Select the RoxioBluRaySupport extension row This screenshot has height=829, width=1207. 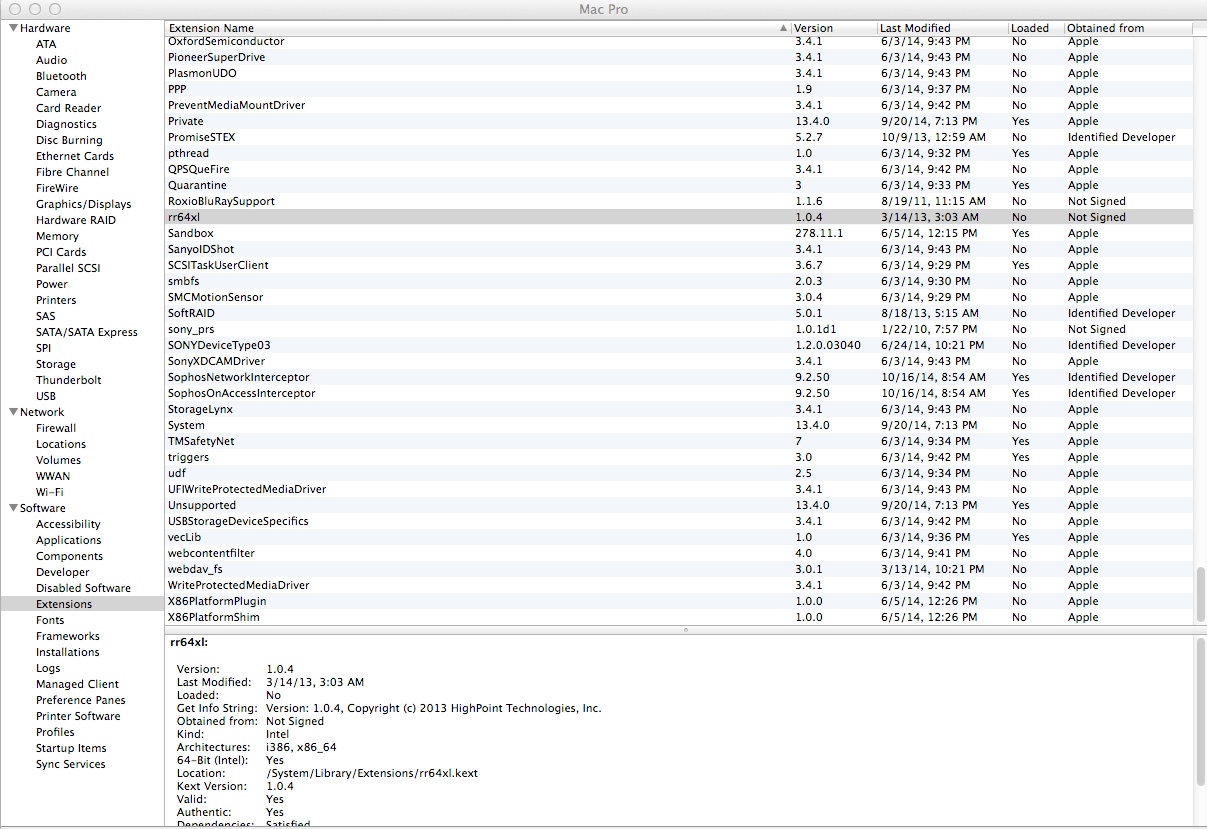[x=679, y=201]
